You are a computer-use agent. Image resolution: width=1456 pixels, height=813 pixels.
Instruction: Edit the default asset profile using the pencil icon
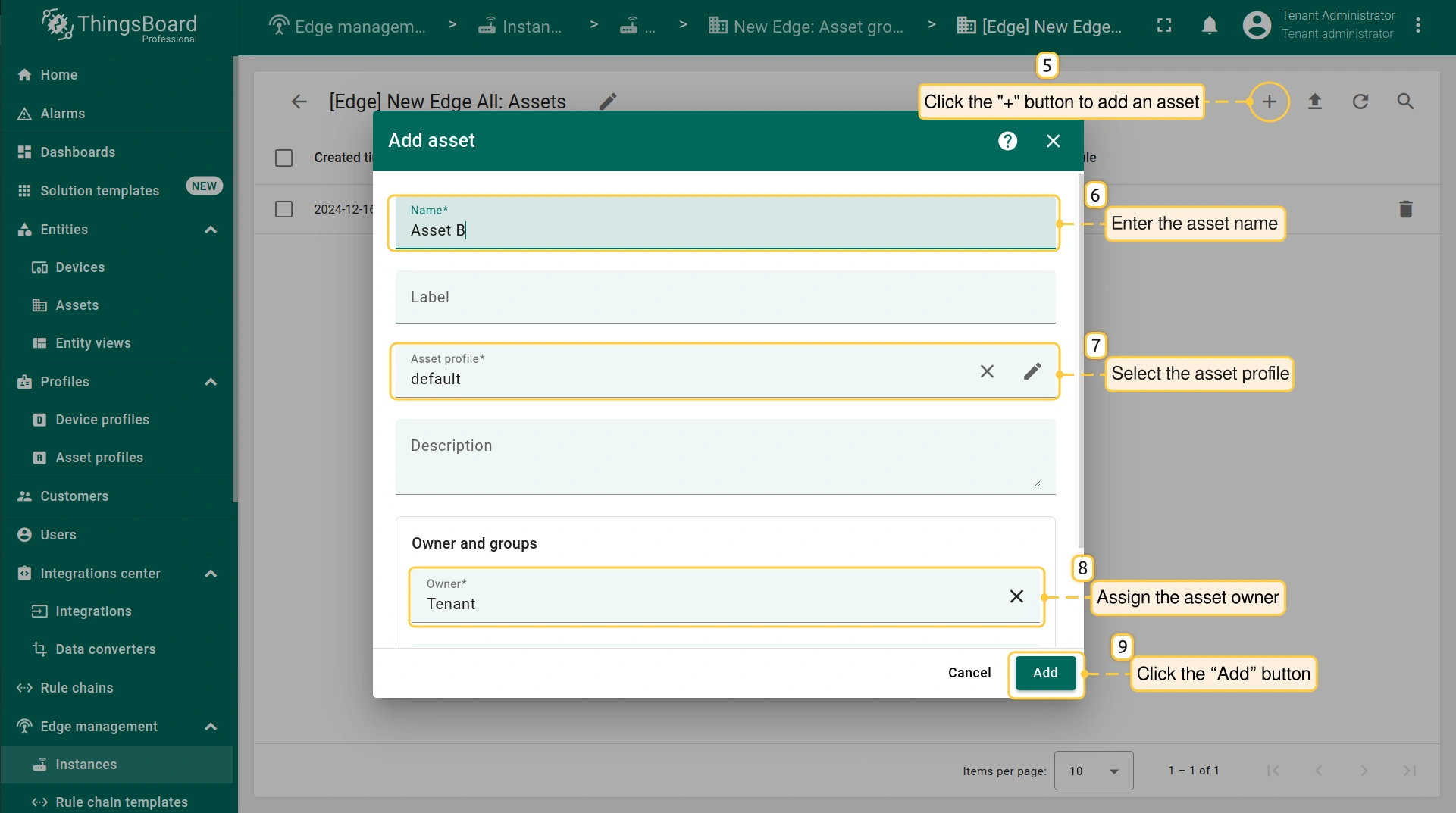[1032, 371]
